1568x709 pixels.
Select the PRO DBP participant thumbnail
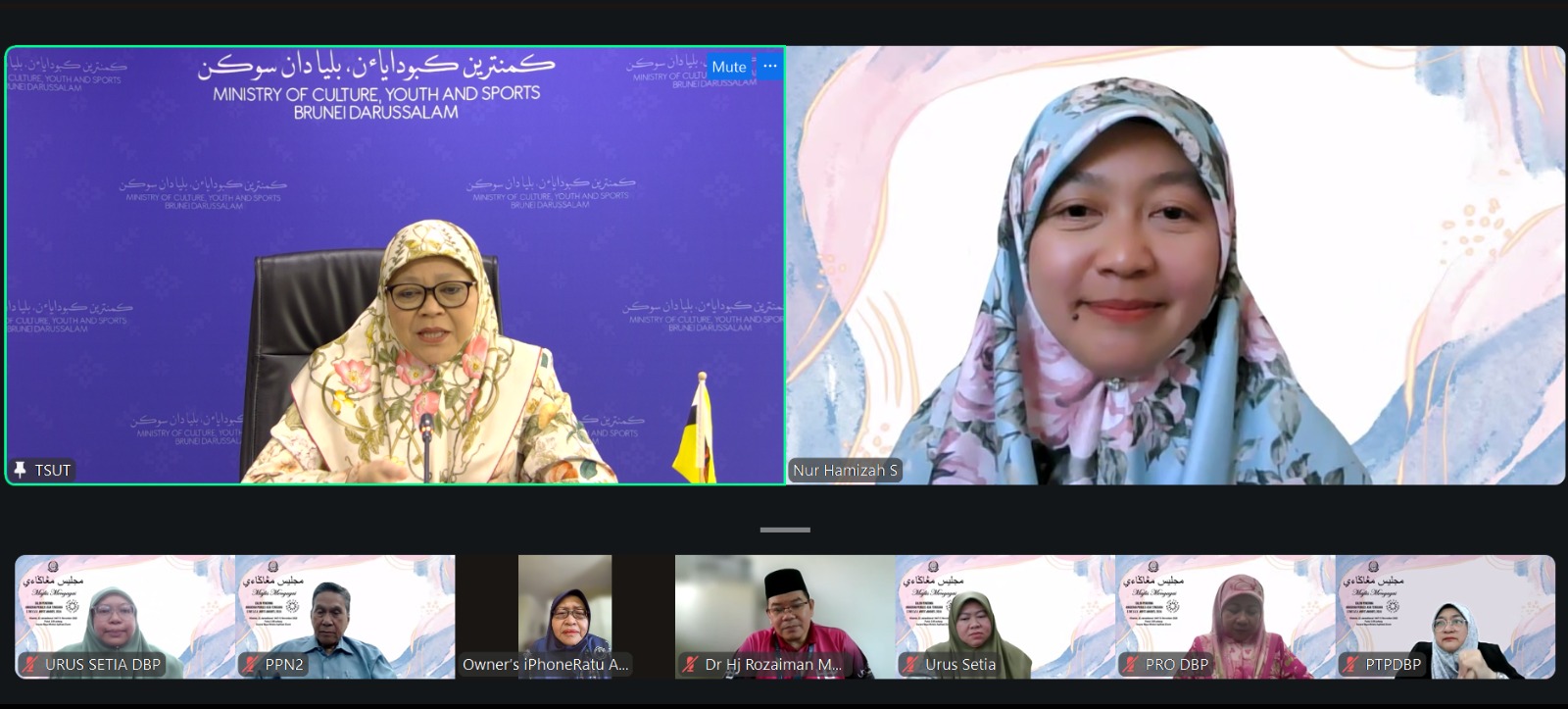(x=1225, y=608)
